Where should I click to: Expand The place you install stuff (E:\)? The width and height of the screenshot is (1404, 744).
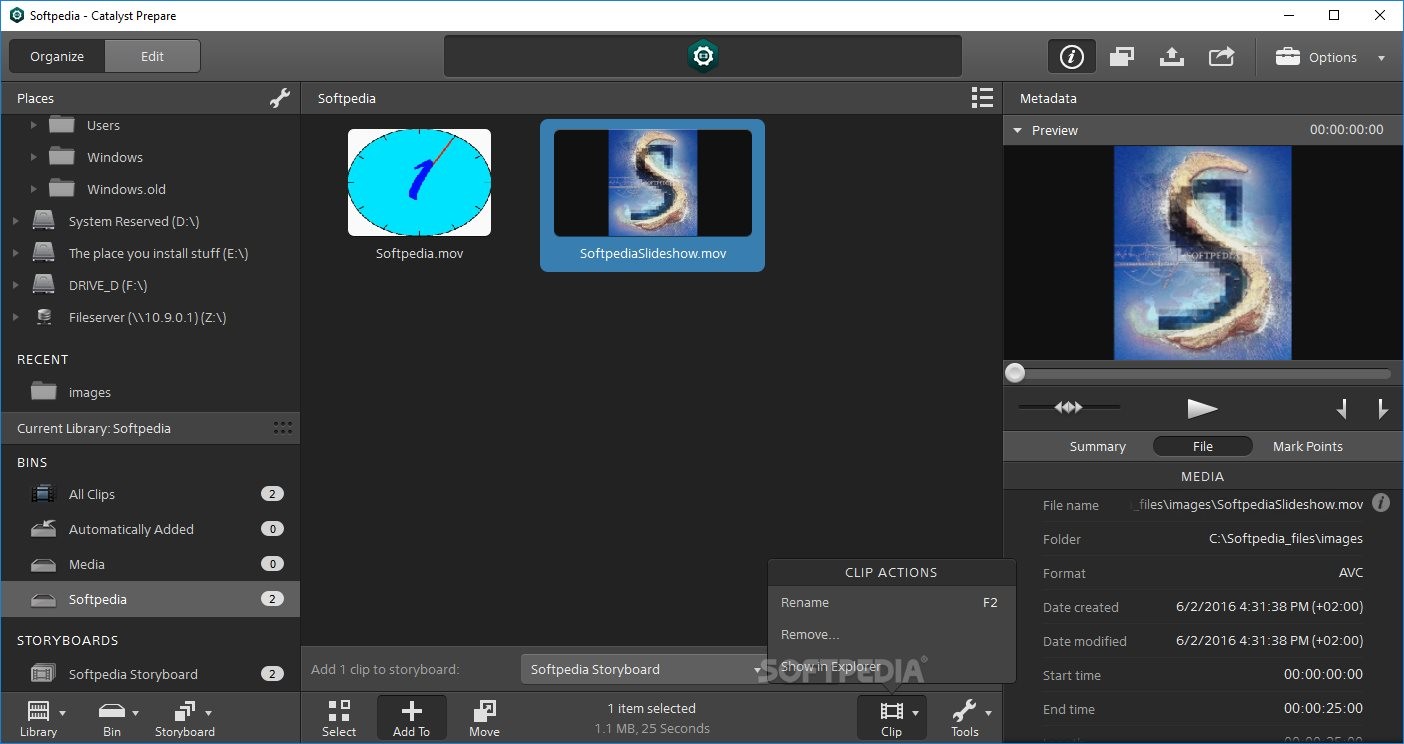click(15, 253)
